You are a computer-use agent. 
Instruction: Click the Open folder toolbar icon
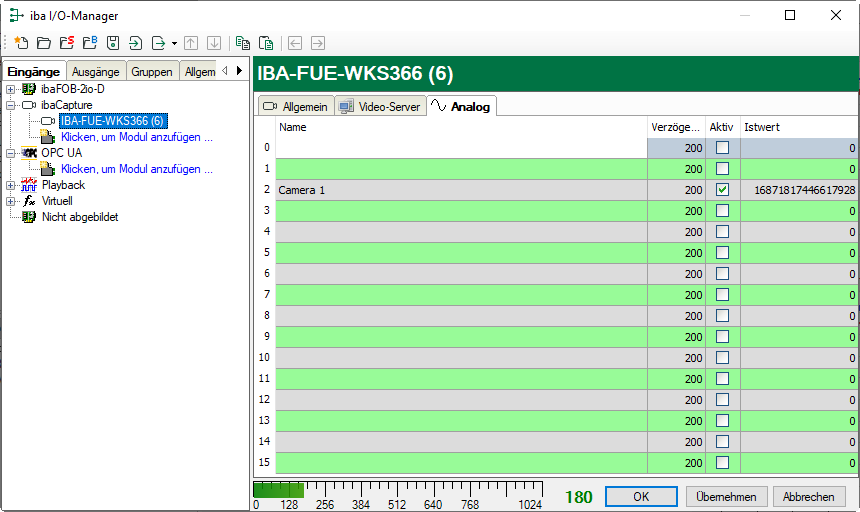[x=44, y=43]
